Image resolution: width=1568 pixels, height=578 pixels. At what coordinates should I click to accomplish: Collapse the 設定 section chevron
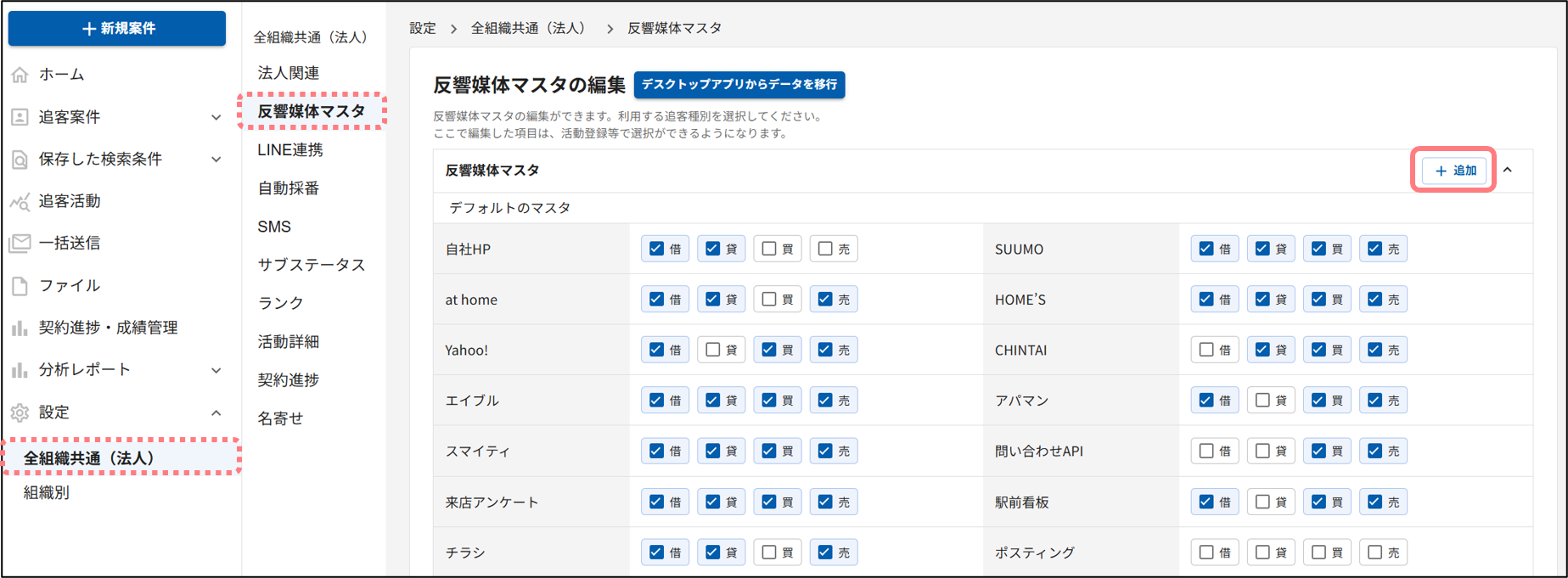click(216, 412)
